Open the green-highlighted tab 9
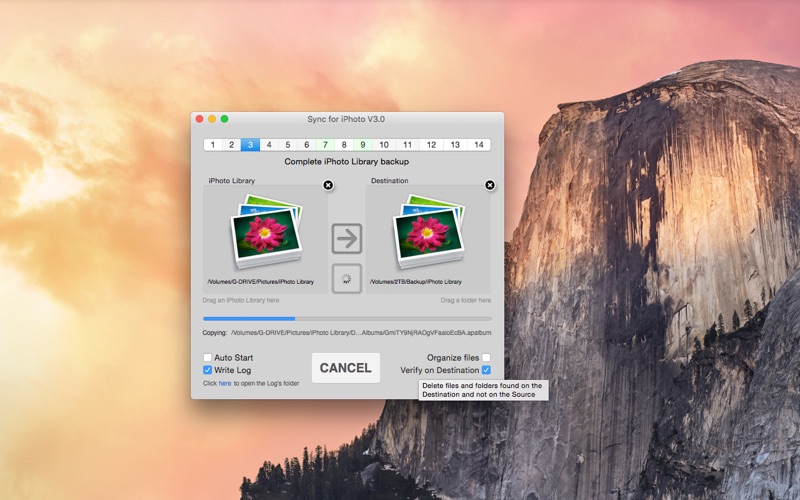The width and height of the screenshot is (800, 500). pyautogui.click(x=363, y=145)
